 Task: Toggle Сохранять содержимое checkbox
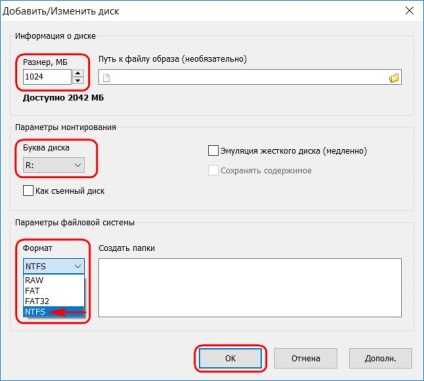click(213, 171)
